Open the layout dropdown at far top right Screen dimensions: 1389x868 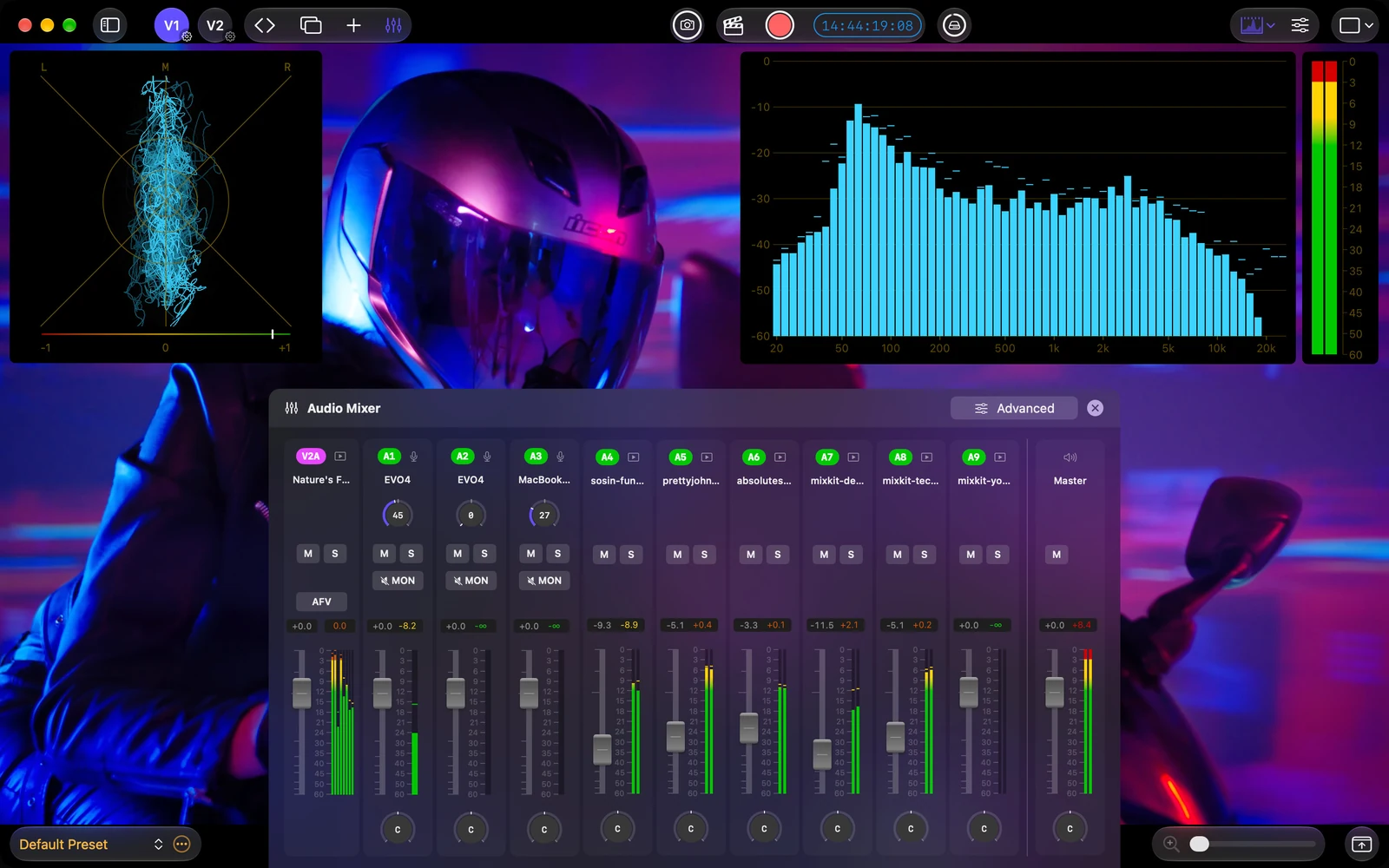pyautogui.click(x=1356, y=25)
